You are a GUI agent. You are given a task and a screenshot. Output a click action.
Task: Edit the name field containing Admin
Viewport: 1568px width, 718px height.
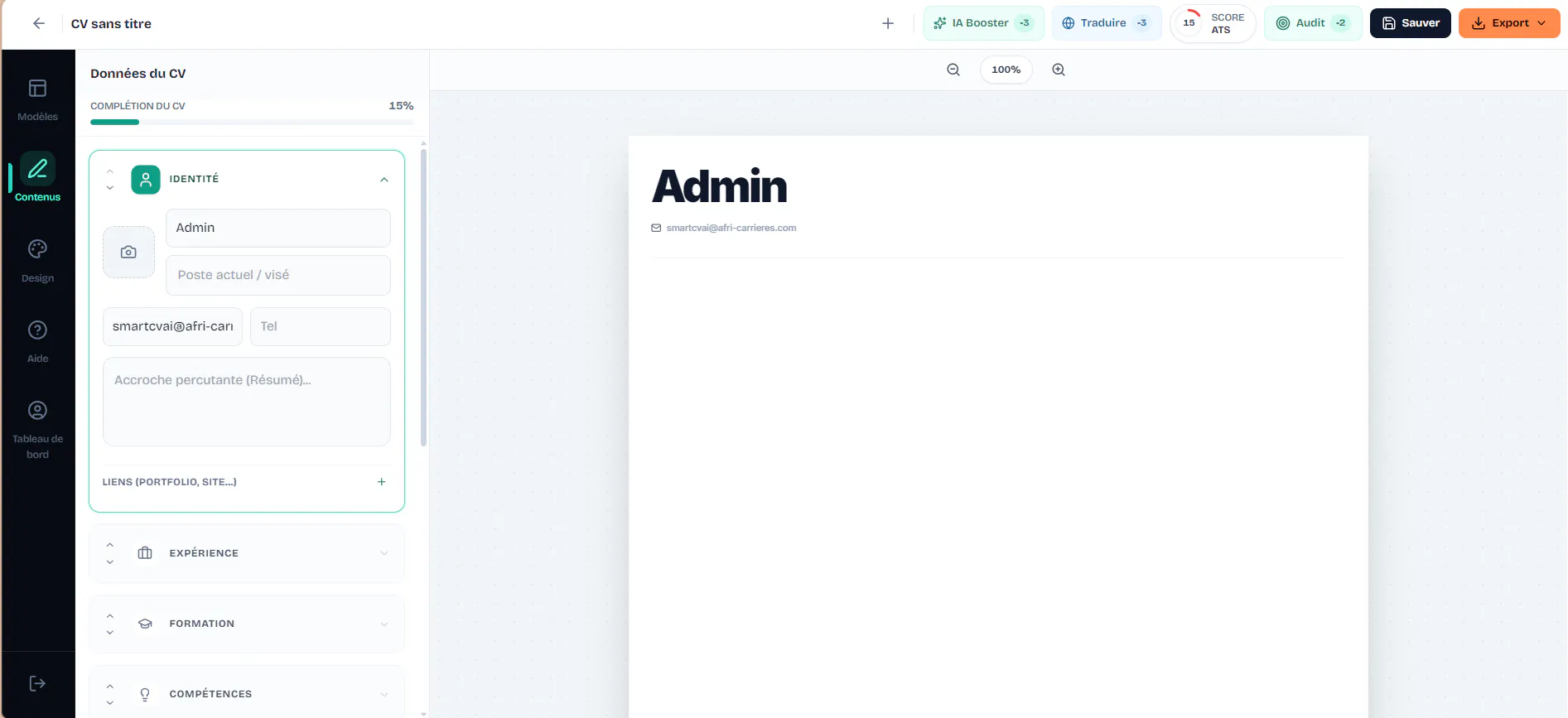[x=278, y=228]
